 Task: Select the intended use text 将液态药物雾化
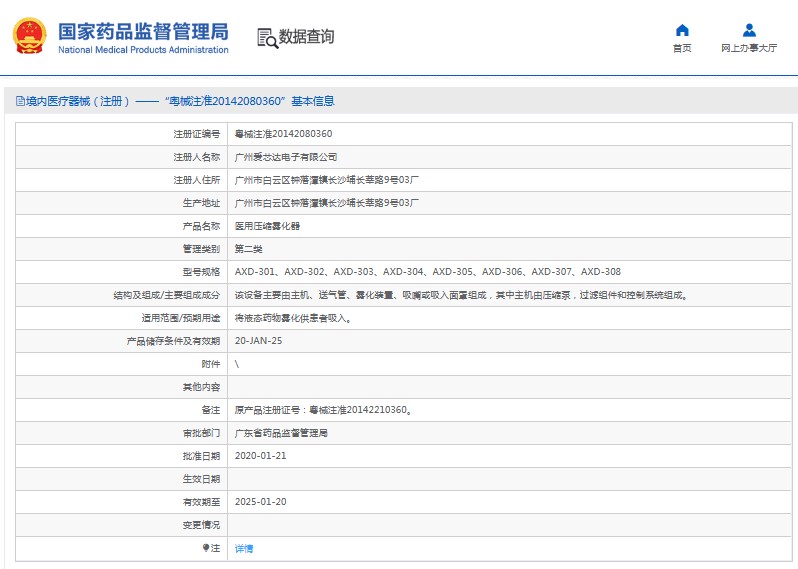(x=293, y=319)
